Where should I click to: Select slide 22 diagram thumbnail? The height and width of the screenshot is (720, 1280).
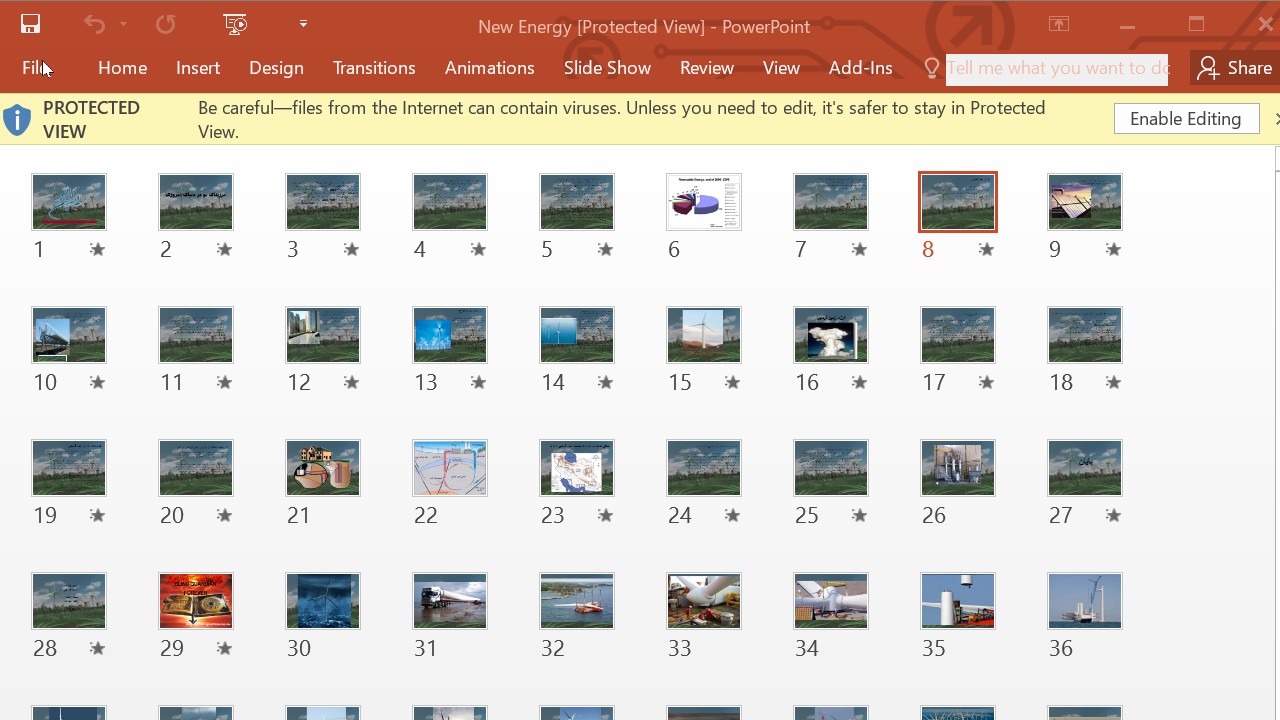450,467
